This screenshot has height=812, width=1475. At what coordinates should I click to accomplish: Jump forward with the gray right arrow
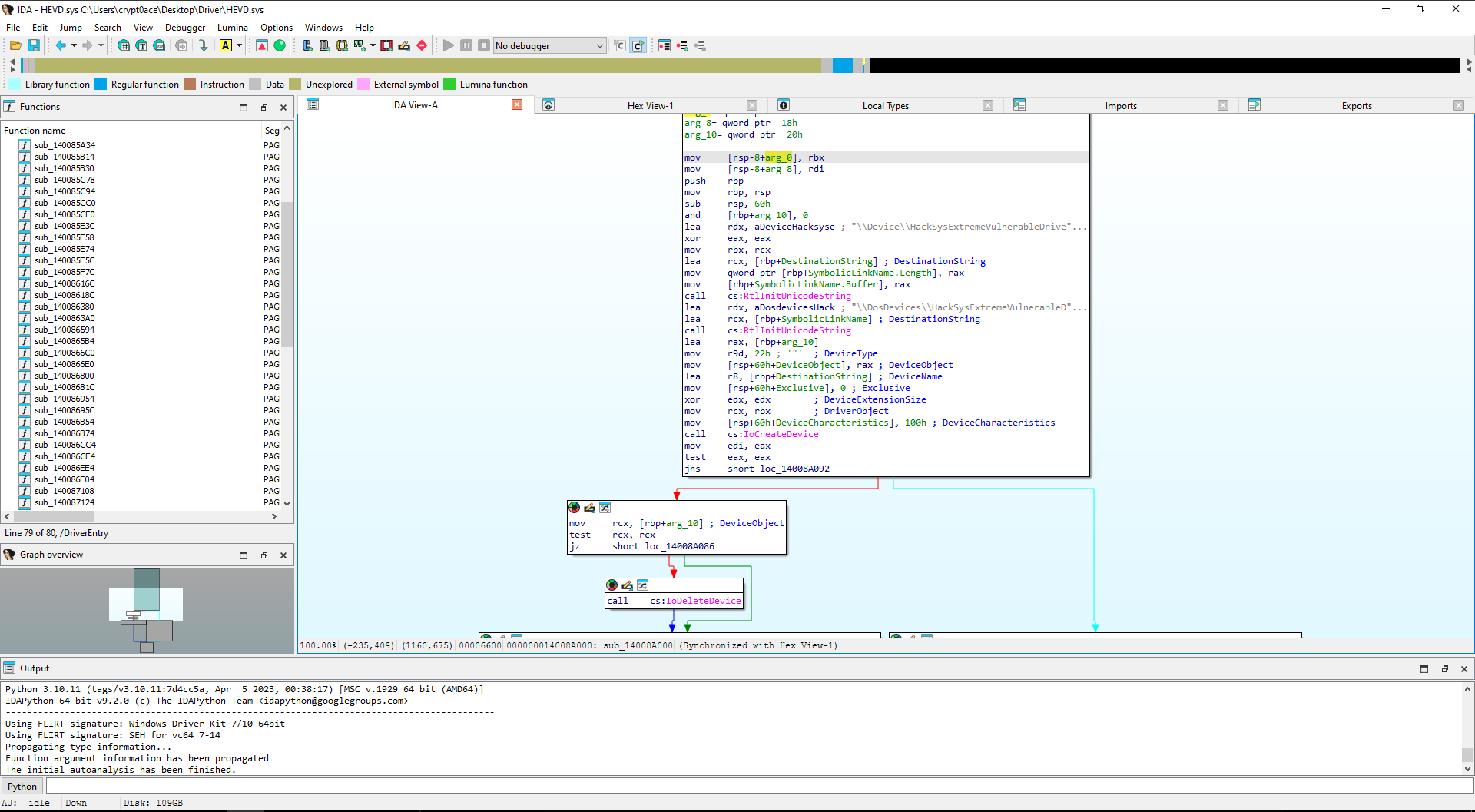(88, 46)
